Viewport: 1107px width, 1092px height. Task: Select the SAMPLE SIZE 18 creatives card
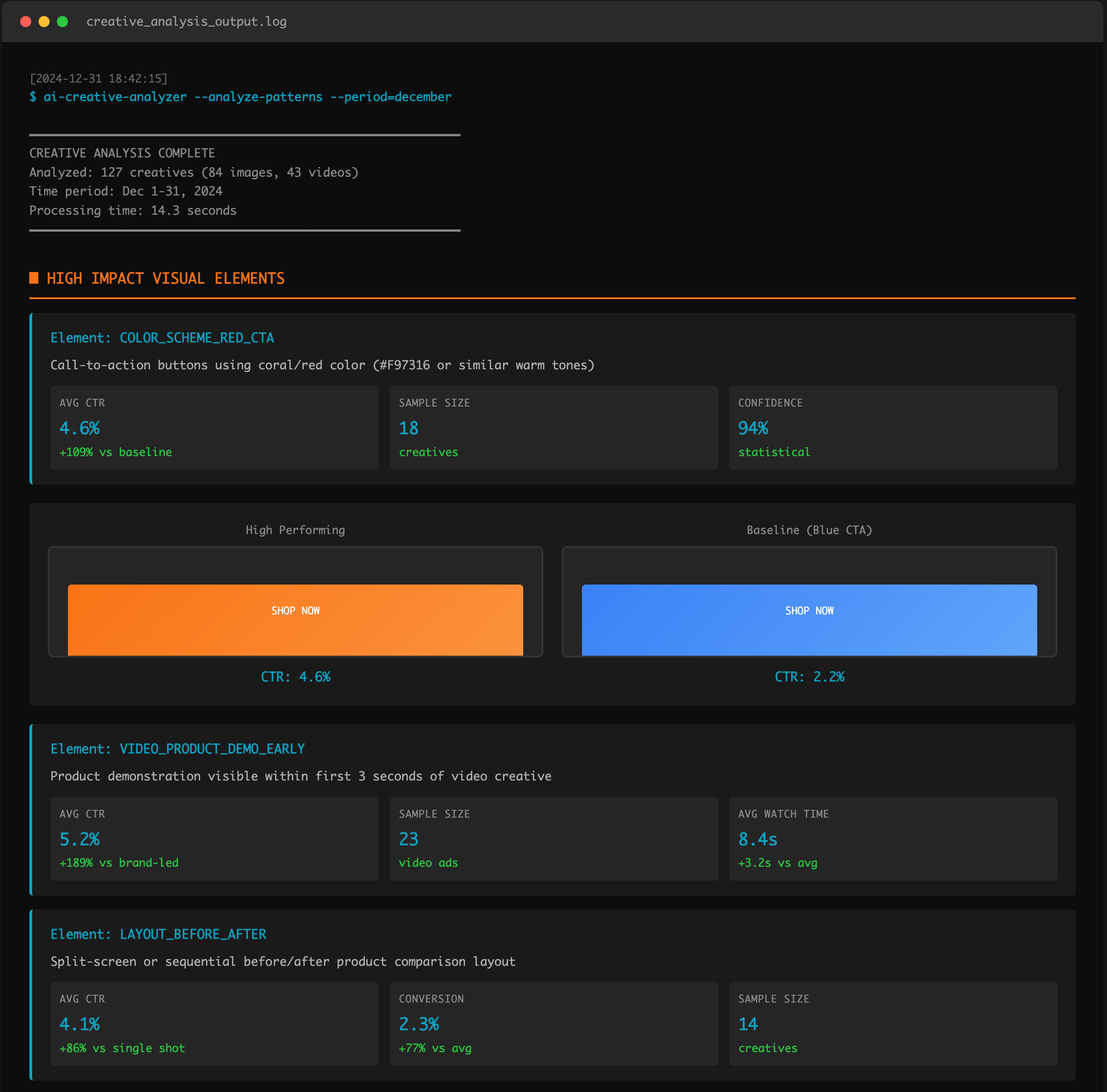click(x=553, y=428)
